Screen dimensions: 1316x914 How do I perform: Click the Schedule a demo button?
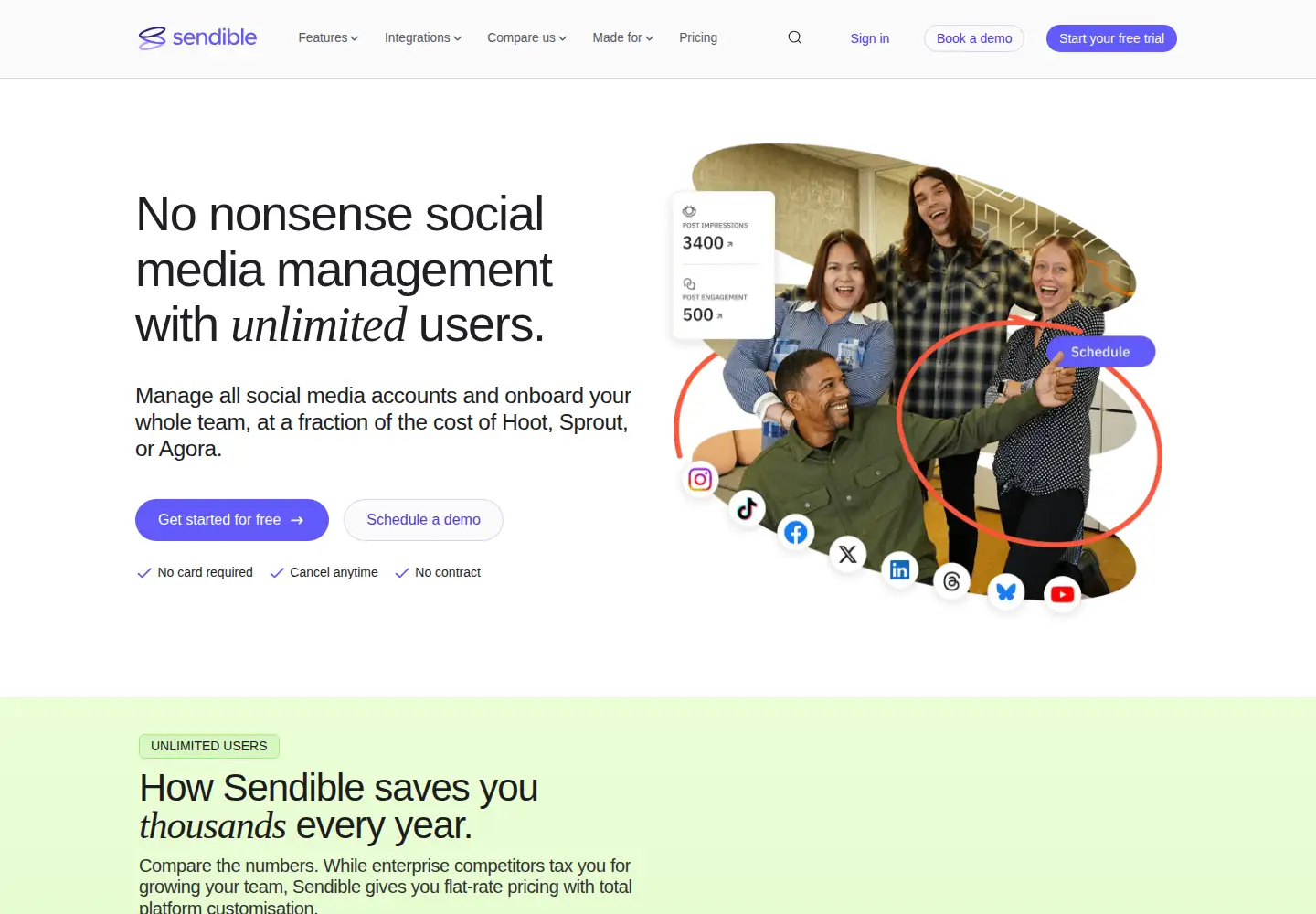click(423, 520)
